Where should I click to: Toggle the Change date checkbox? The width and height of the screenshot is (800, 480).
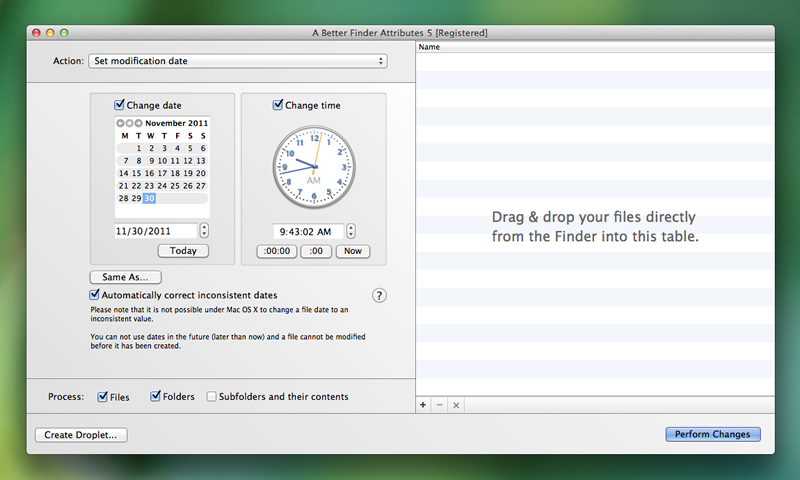(119, 105)
